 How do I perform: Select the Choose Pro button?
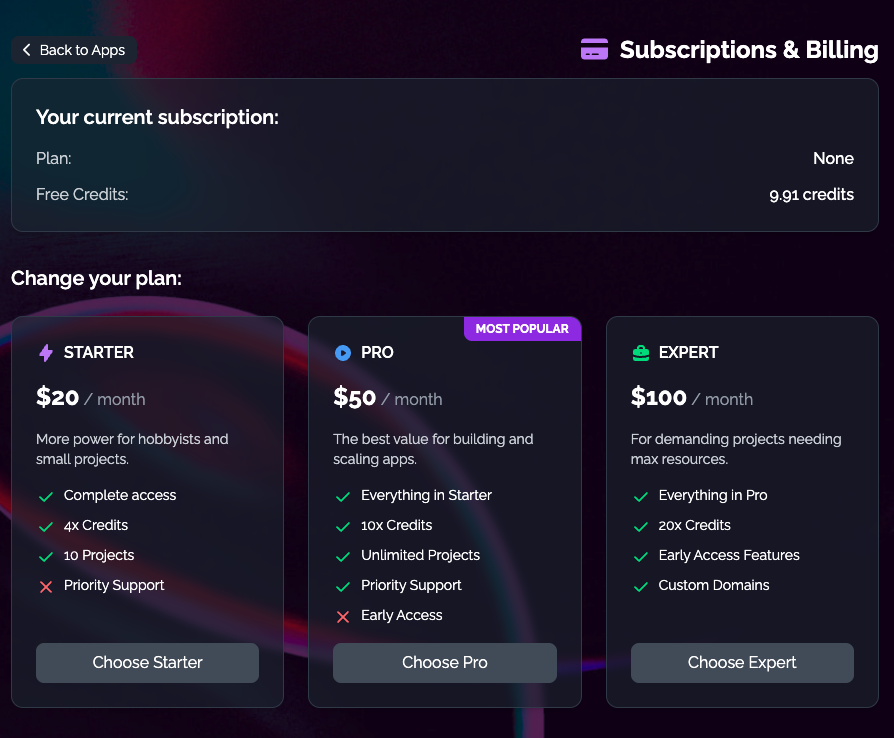pos(445,663)
